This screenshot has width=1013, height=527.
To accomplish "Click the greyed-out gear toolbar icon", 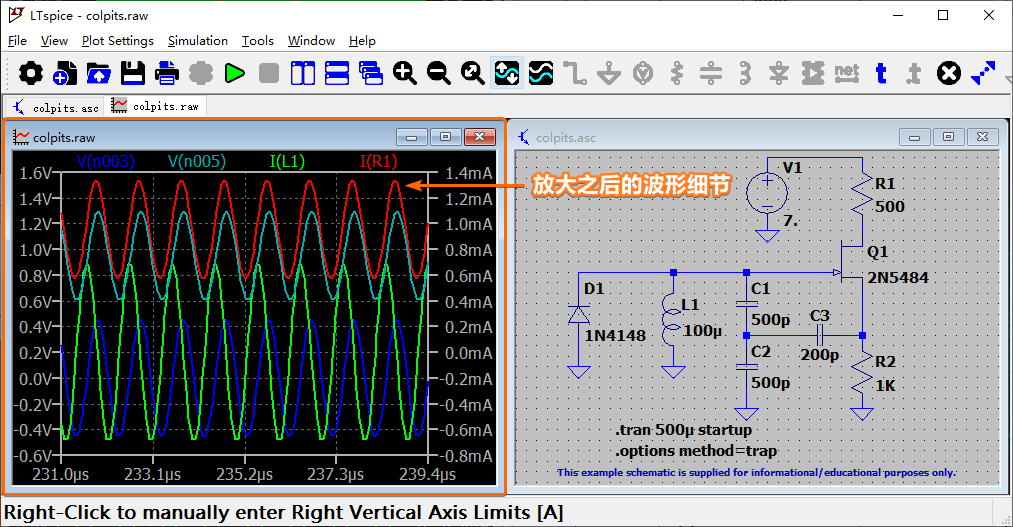I will click(201, 73).
